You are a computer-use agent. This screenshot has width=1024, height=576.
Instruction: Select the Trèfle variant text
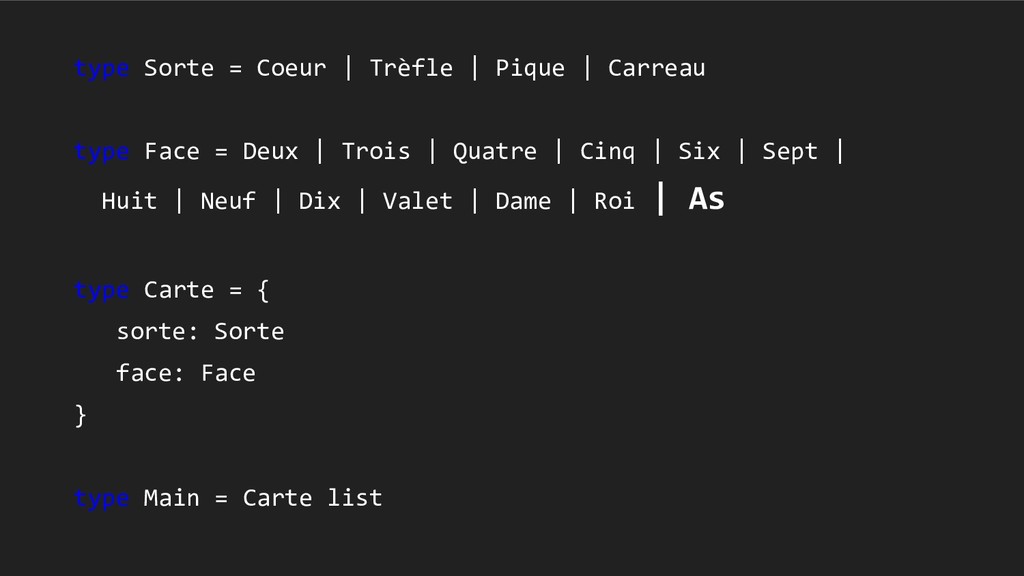(x=411, y=67)
